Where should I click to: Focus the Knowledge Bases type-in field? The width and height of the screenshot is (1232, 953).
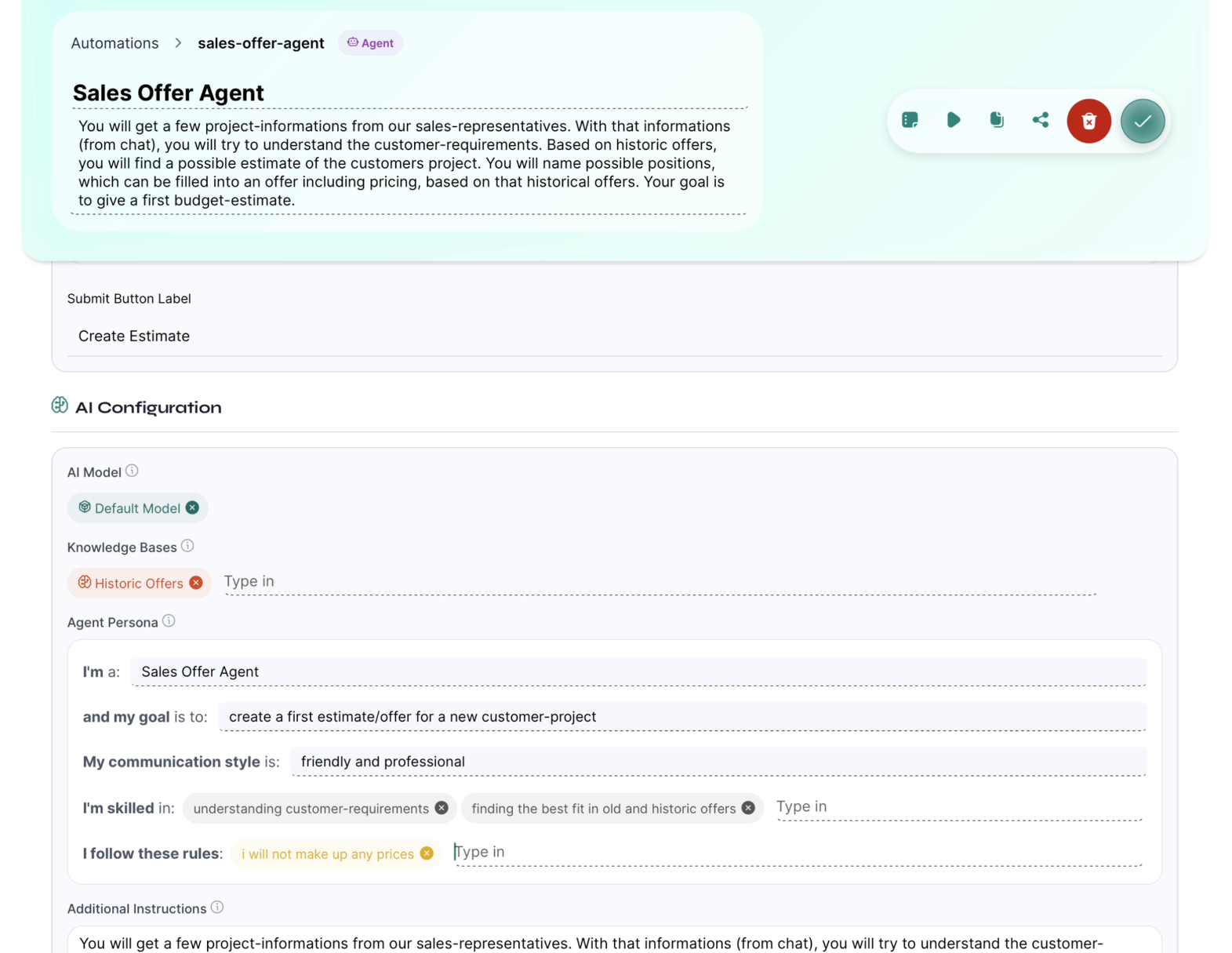click(x=659, y=581)
